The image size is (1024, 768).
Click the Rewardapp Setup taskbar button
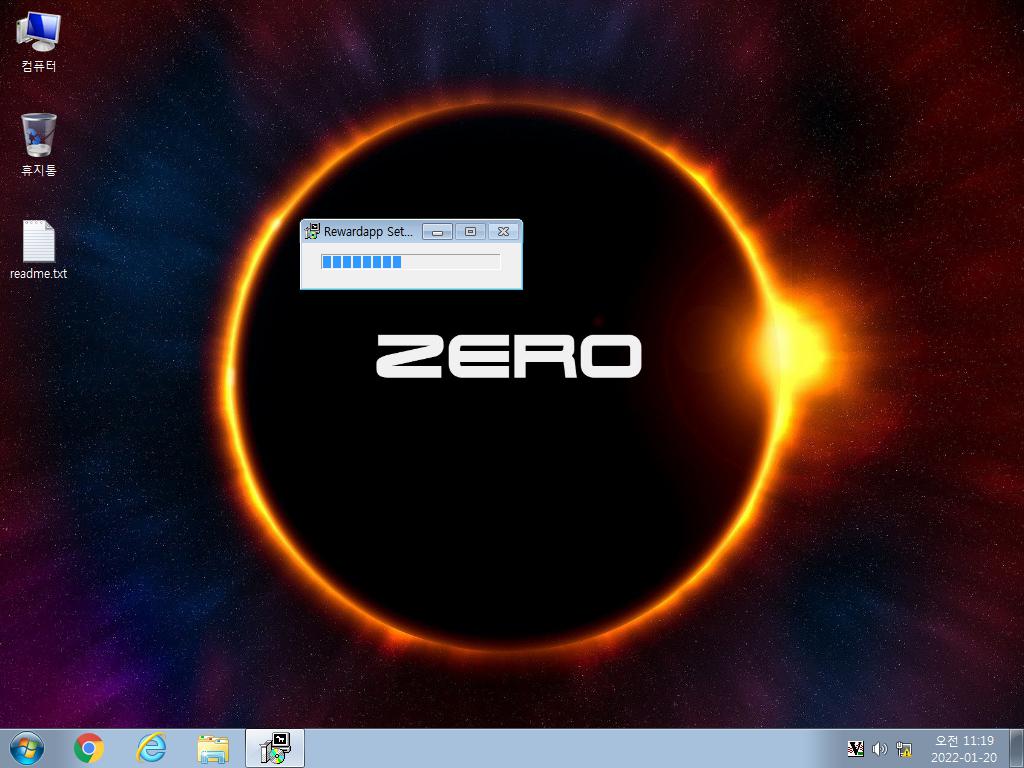[x=275, y=748]
